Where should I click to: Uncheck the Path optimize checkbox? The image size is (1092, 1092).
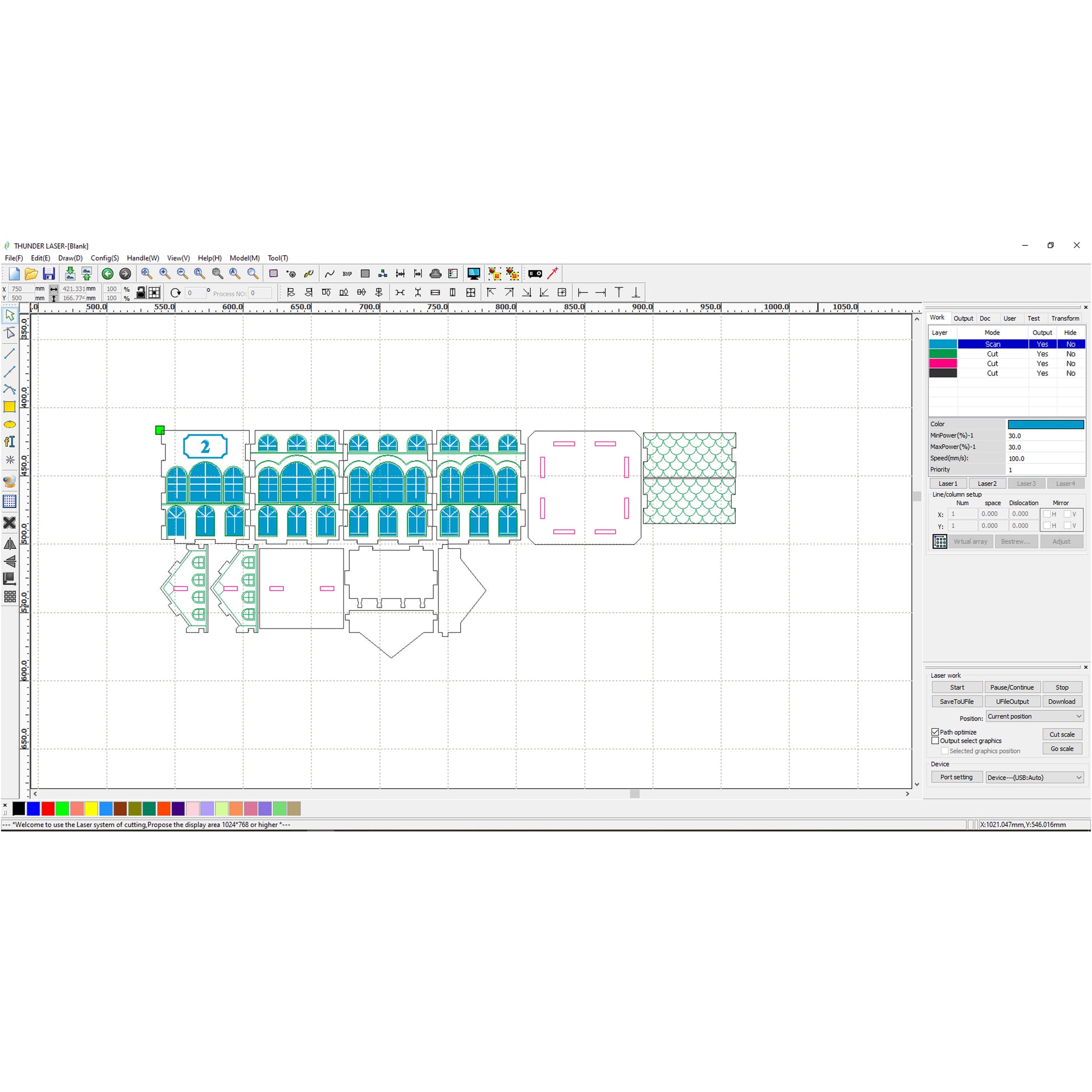[x=935, y=732]
